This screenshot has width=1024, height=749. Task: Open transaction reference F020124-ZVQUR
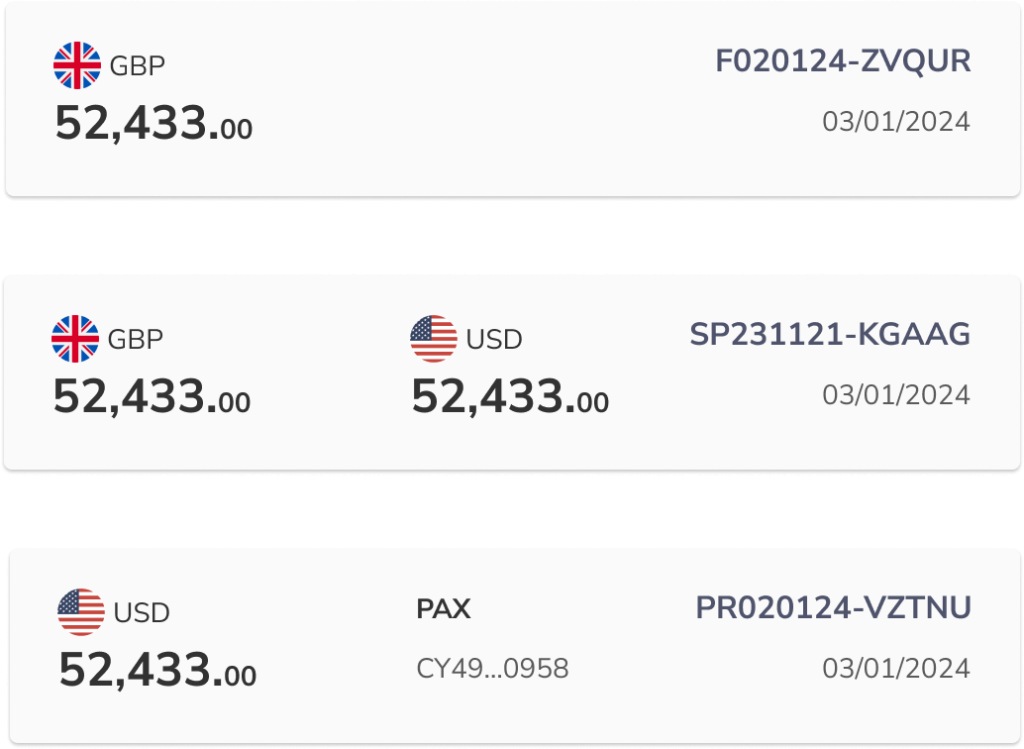point(843,62)
